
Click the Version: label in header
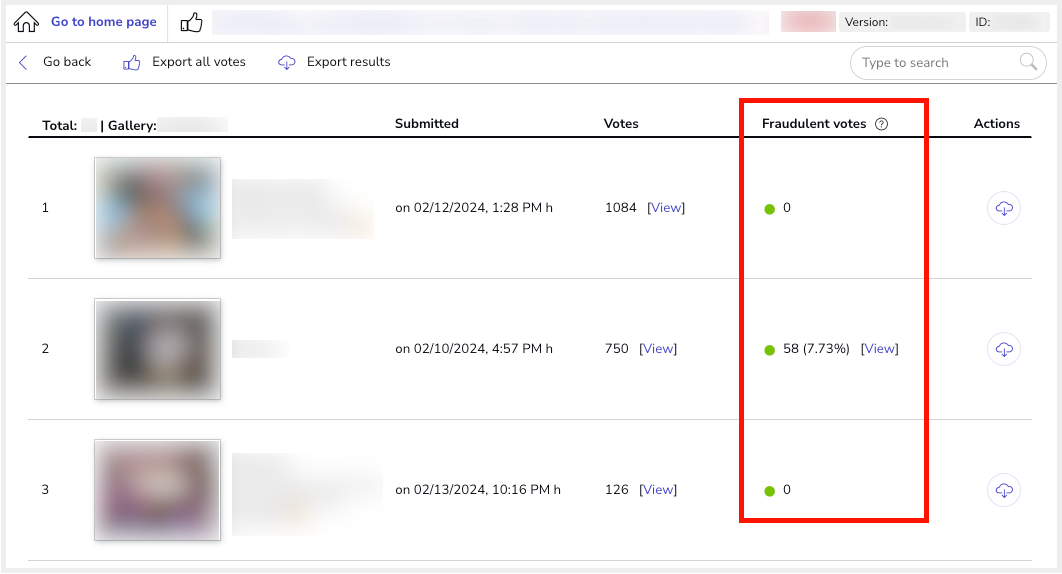coord(866,22)
